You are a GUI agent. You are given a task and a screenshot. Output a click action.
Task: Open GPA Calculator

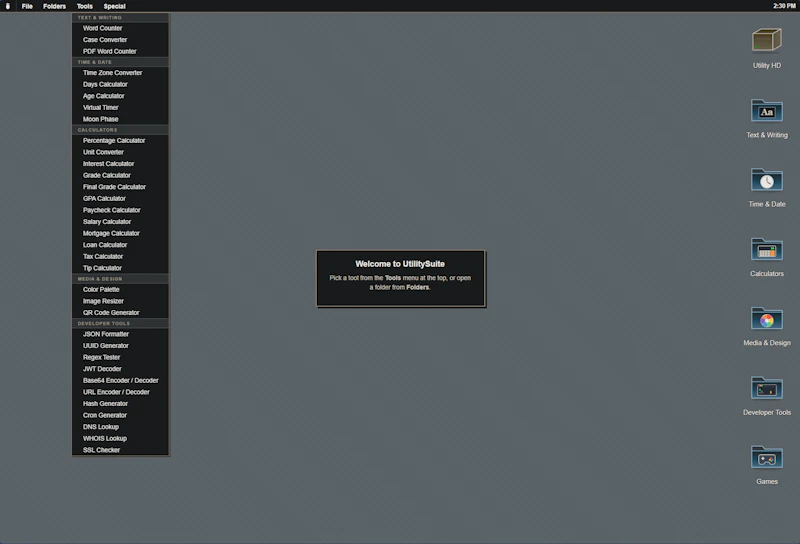click(x=120, y=199)
